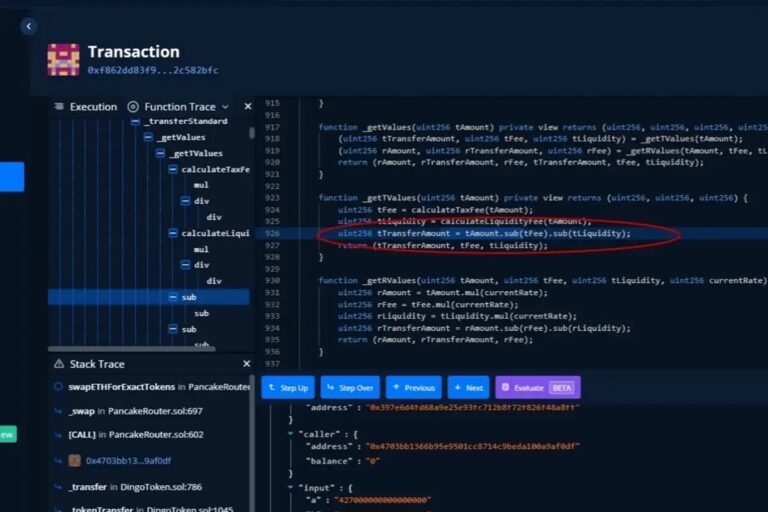This screenshot has width=768, height=512.
Task: Collapse the calculateTaxFe node in trace
Action: [x=173, y=169]
